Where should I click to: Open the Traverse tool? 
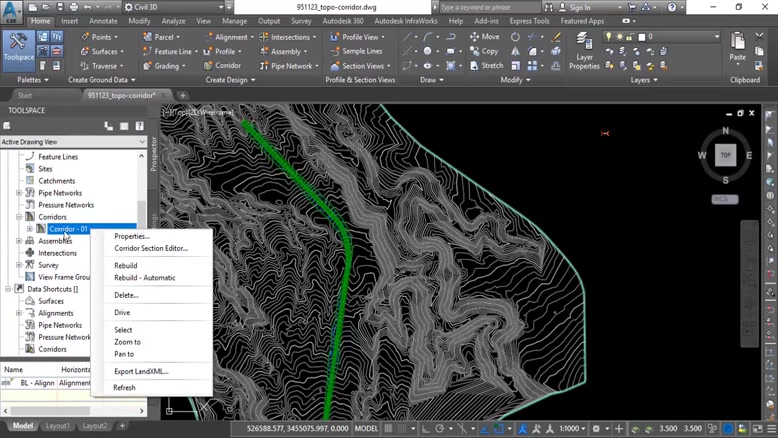[x=101, y=65]
